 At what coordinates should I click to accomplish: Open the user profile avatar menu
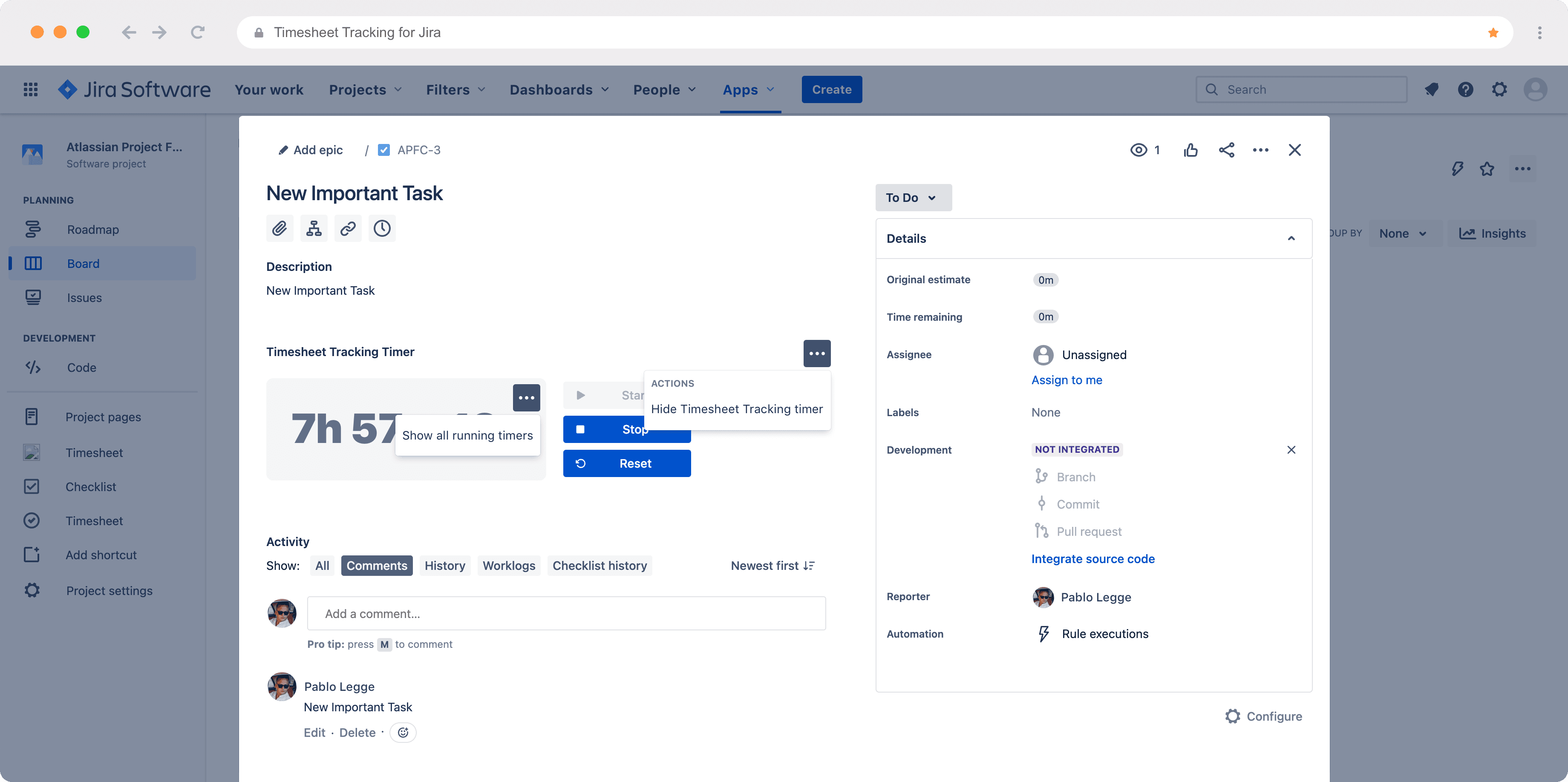click(x=1535, y=89)
